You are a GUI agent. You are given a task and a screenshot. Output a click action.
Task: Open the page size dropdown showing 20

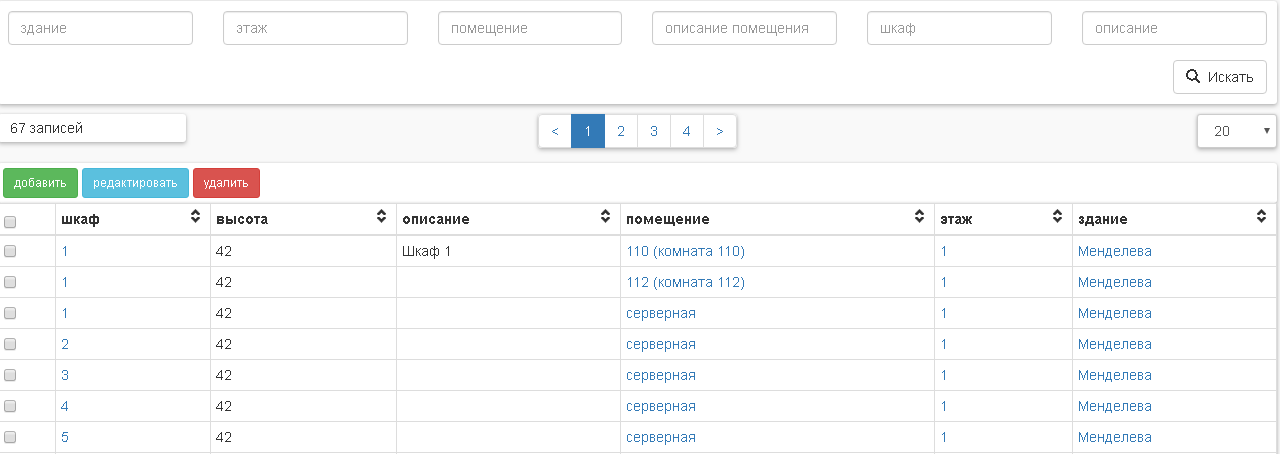[1236, 131]
